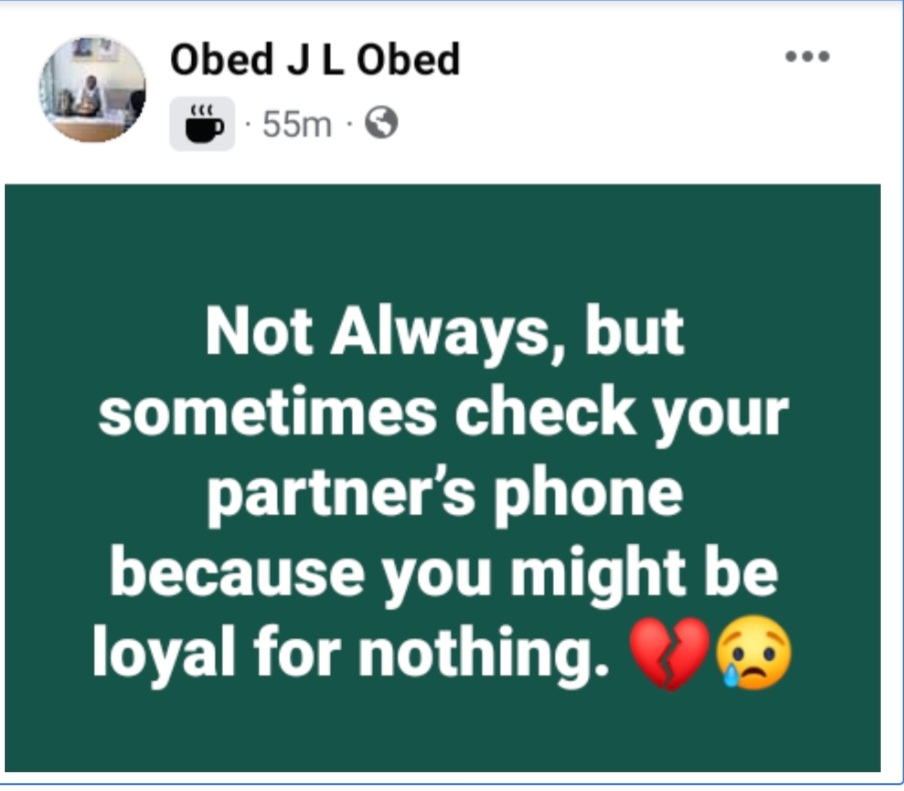Select the "partner's phone" text line

445,495
